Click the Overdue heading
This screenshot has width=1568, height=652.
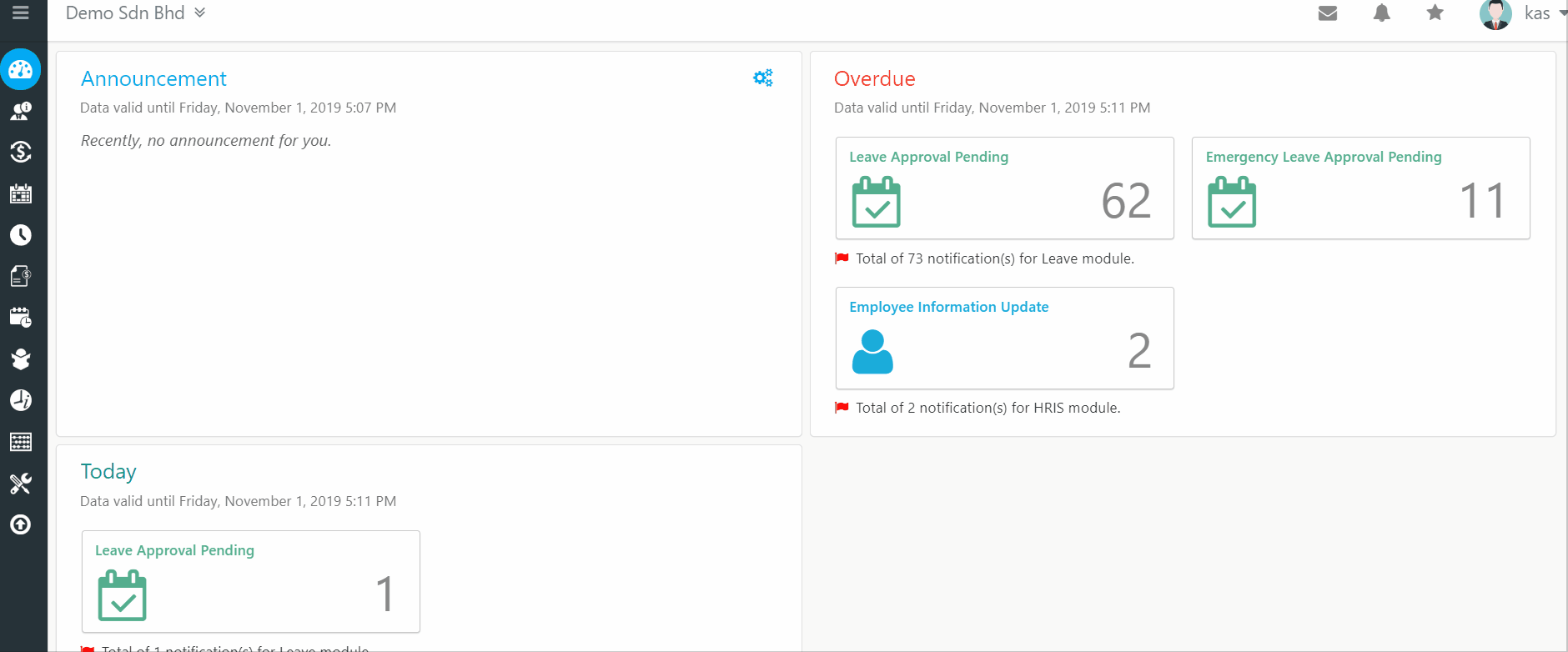(875, 78)
